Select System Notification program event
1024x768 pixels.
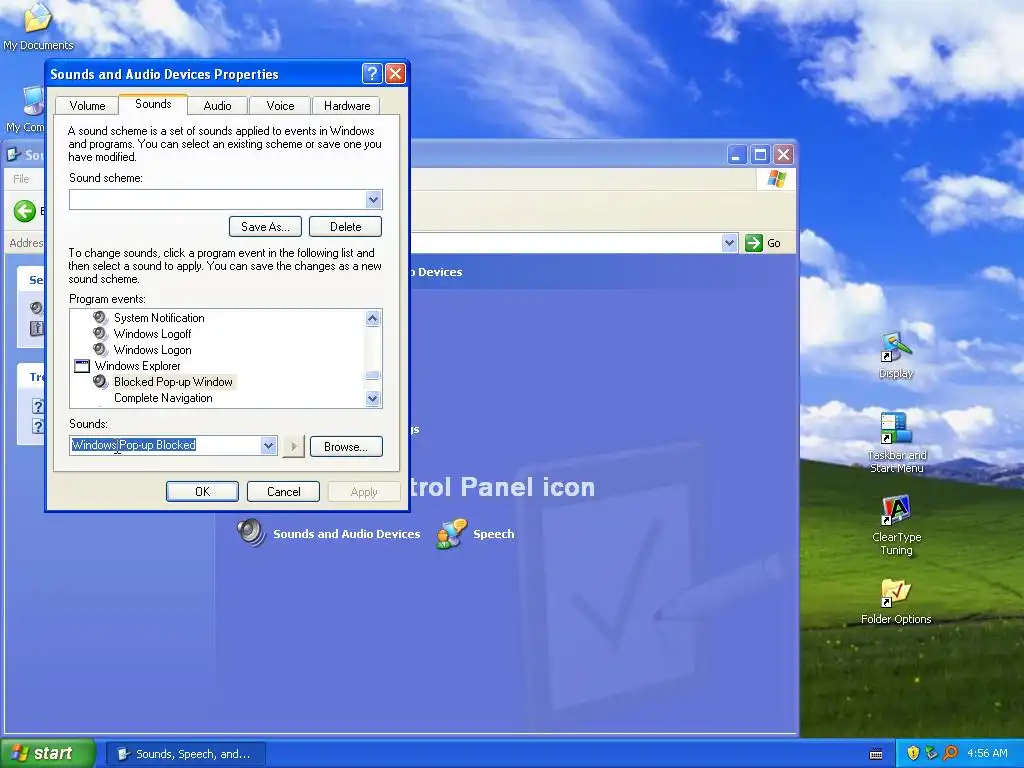tap(159, 318)
